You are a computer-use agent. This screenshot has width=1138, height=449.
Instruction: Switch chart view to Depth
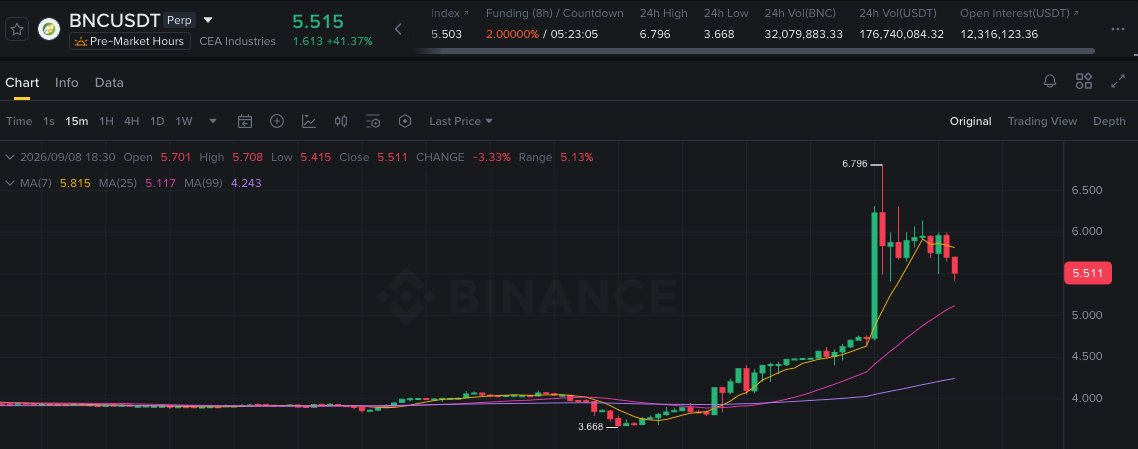[x=1109, y=121]
